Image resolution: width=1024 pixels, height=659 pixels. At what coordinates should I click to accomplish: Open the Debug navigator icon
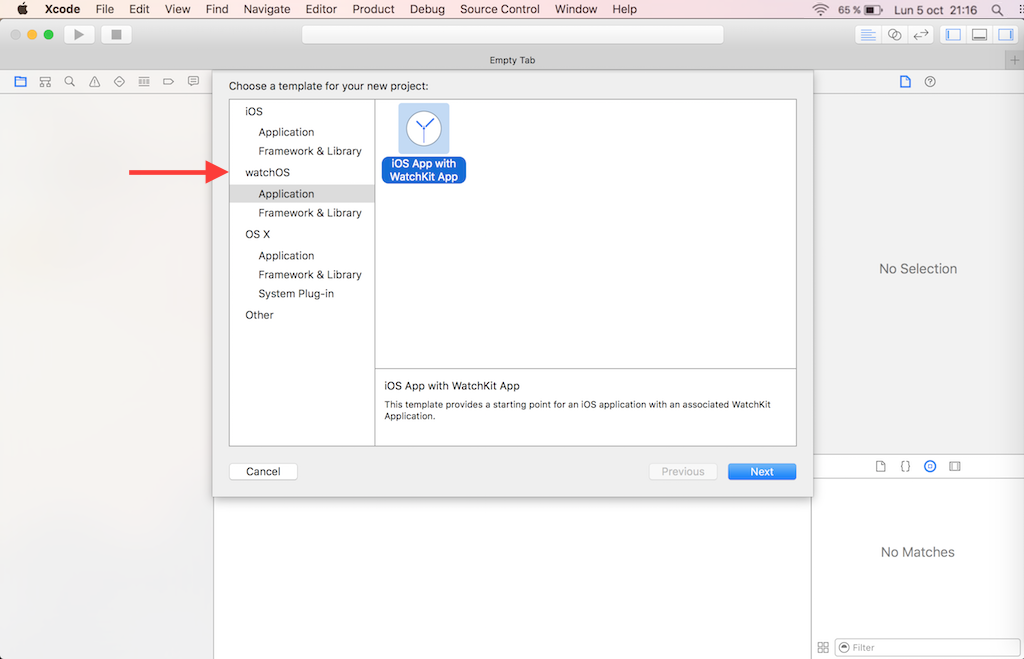pyautogui.click(x=144, y=82)
